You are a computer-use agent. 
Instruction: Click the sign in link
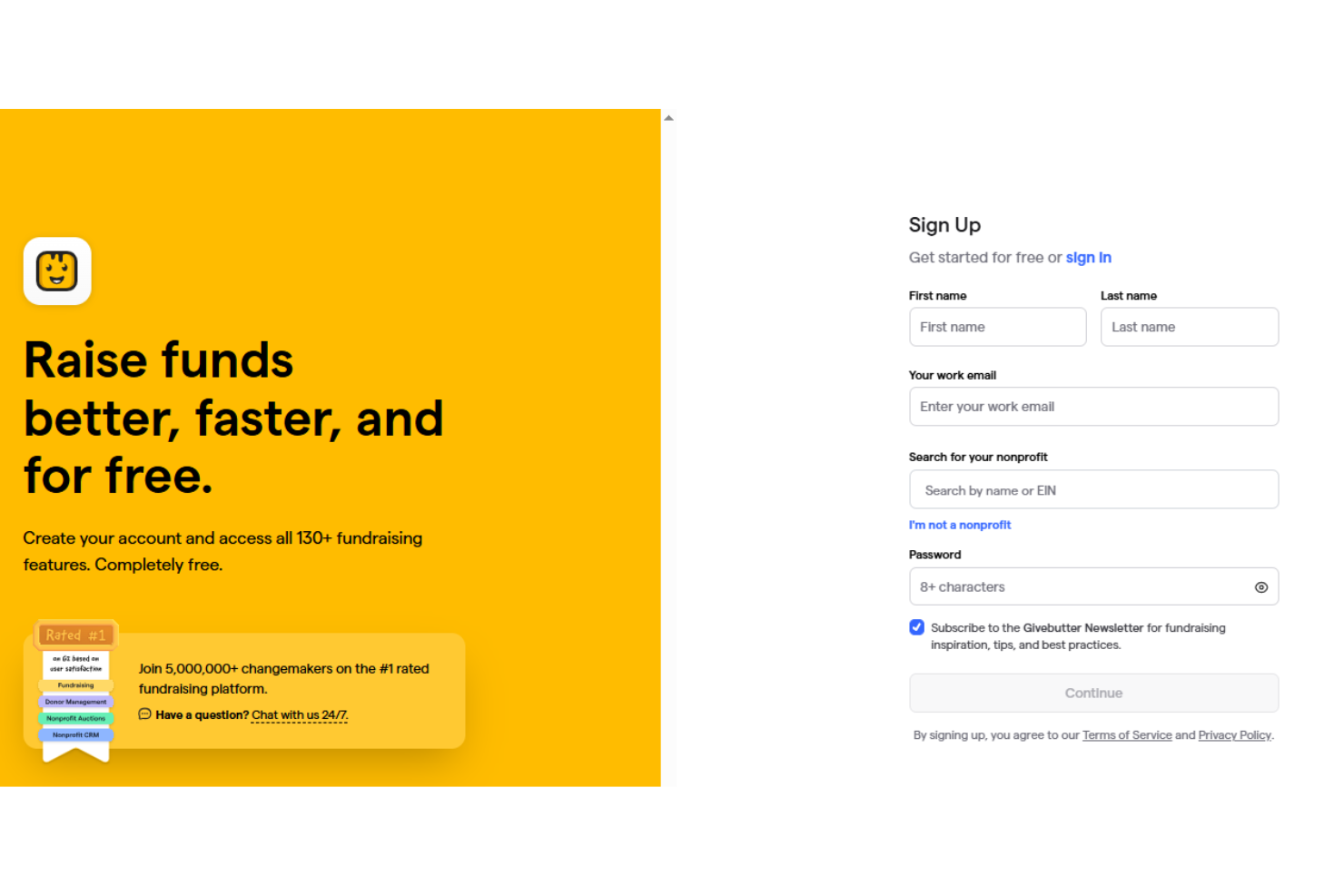tap(1088, 258)
